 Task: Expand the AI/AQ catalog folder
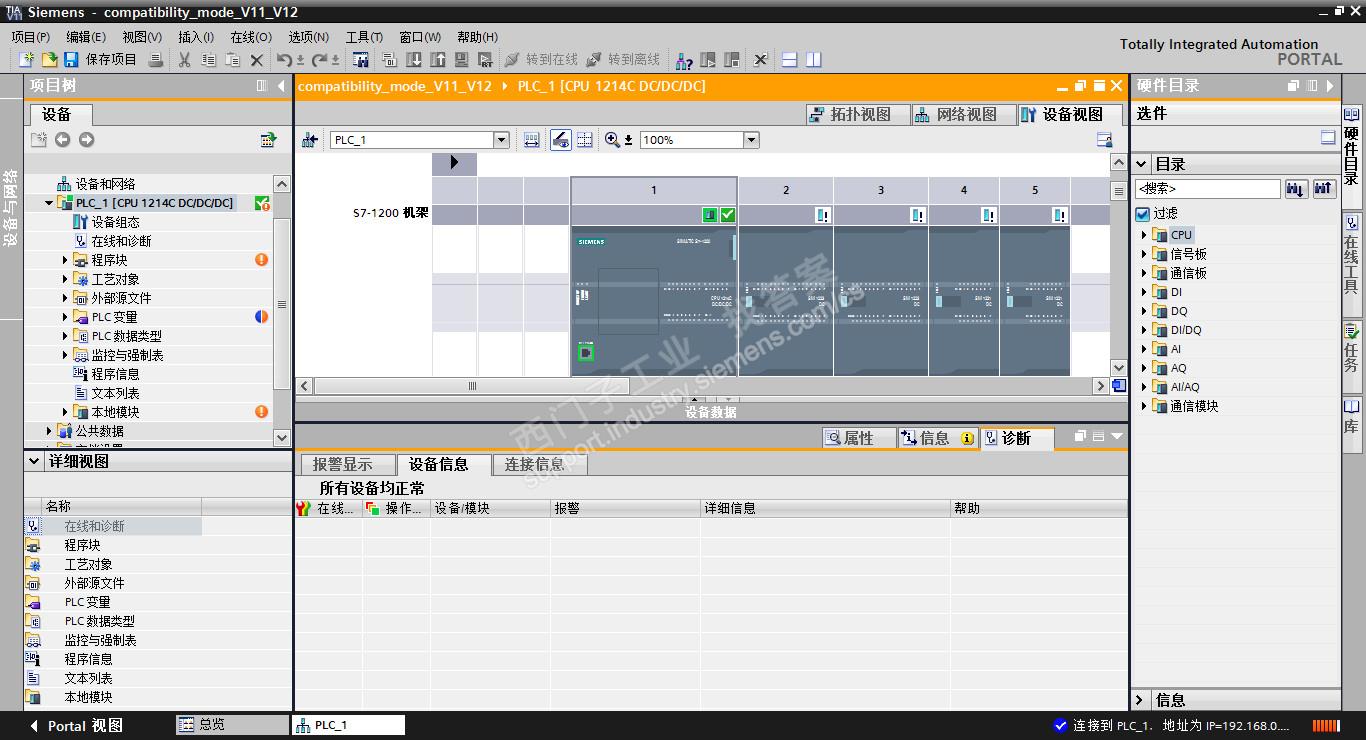(x=1144, y=387)
